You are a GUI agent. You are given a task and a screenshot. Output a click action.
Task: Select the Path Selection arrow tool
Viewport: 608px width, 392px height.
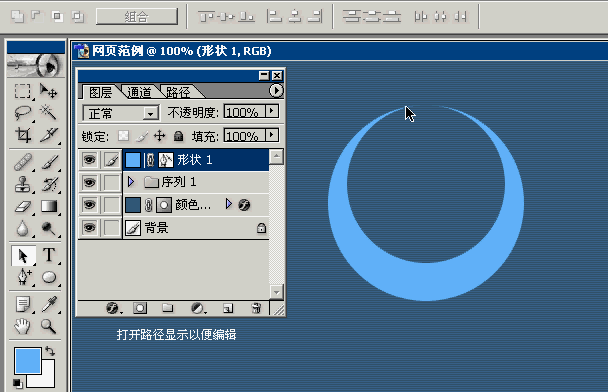click(23, 256)
